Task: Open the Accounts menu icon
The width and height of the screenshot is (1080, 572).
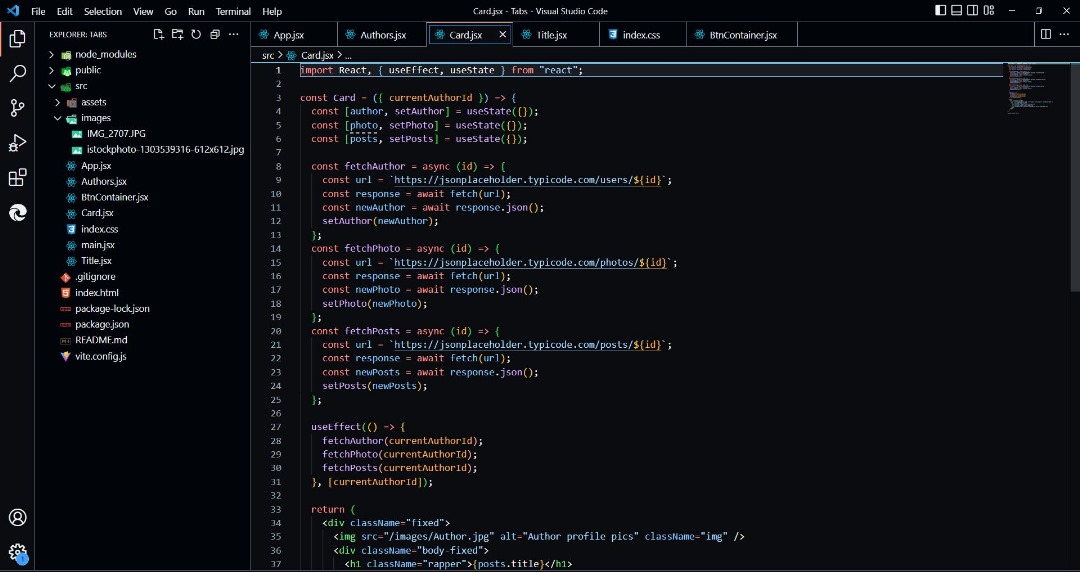Action: [x=17, y=518]
